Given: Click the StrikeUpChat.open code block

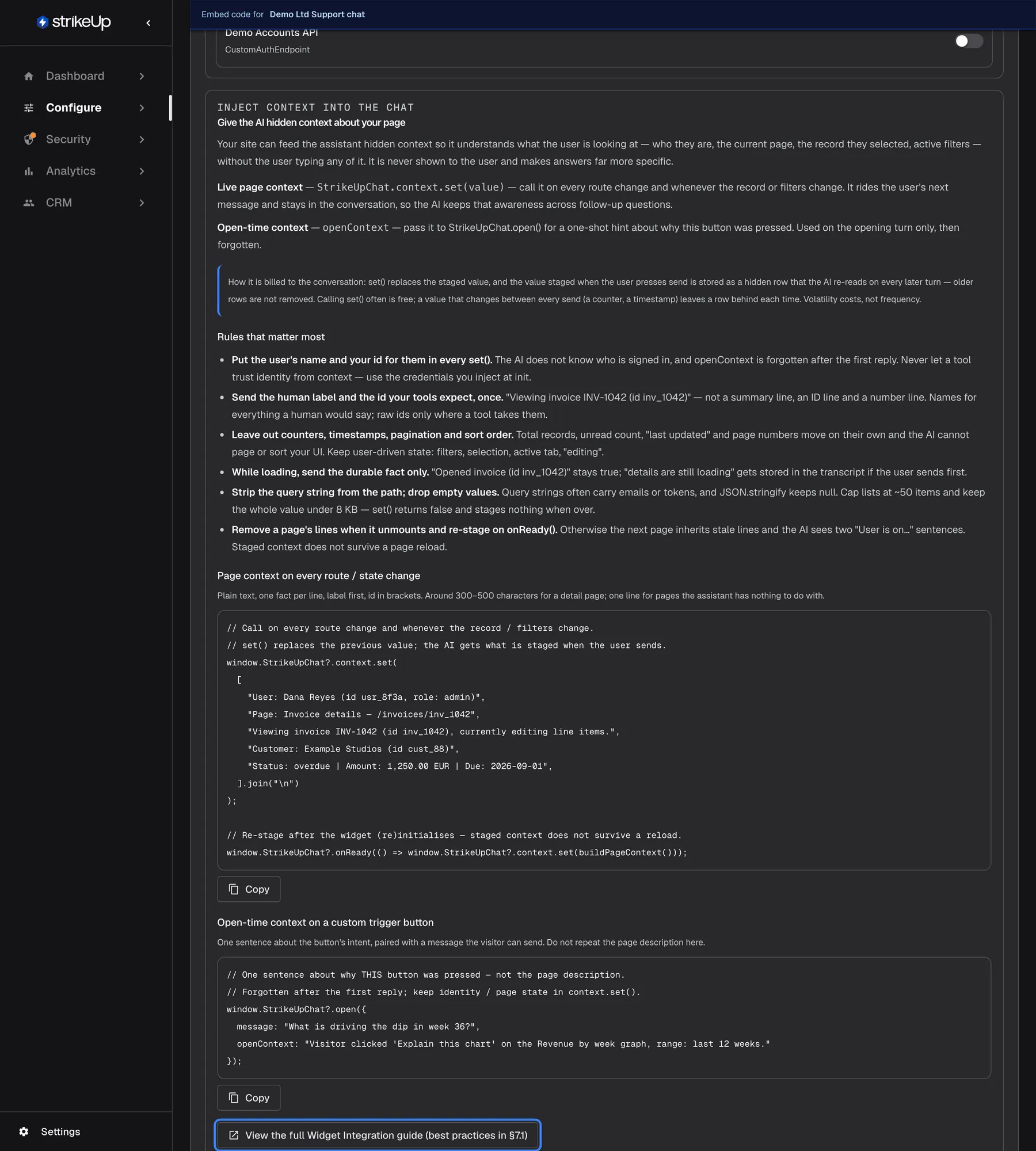Looking at the screenshot, I should pyautogui.click(x=604, y=1017).
